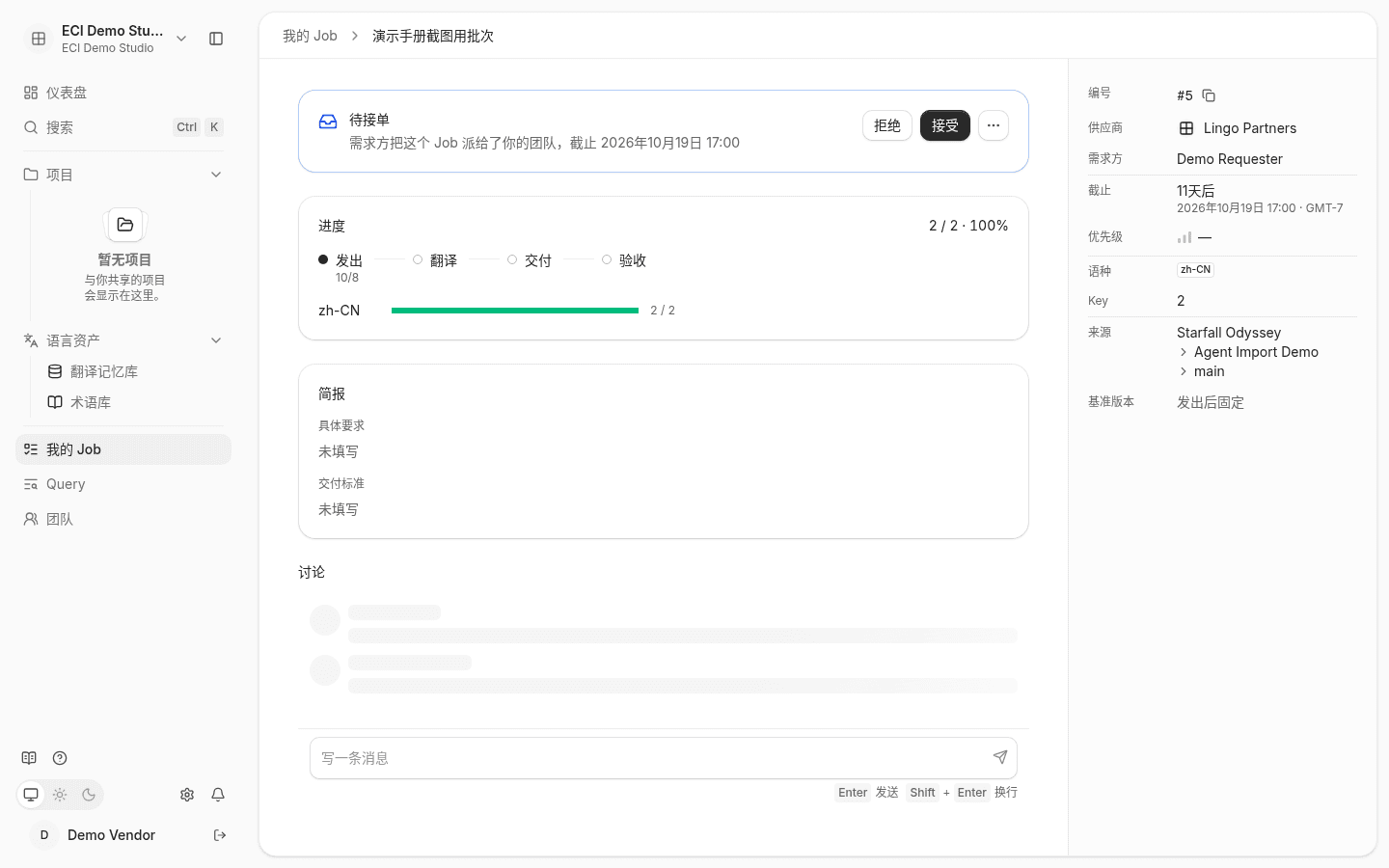Open Query in sidebar
The height and width of the screenshot is (868, 1389).
(x=123, y=484)
